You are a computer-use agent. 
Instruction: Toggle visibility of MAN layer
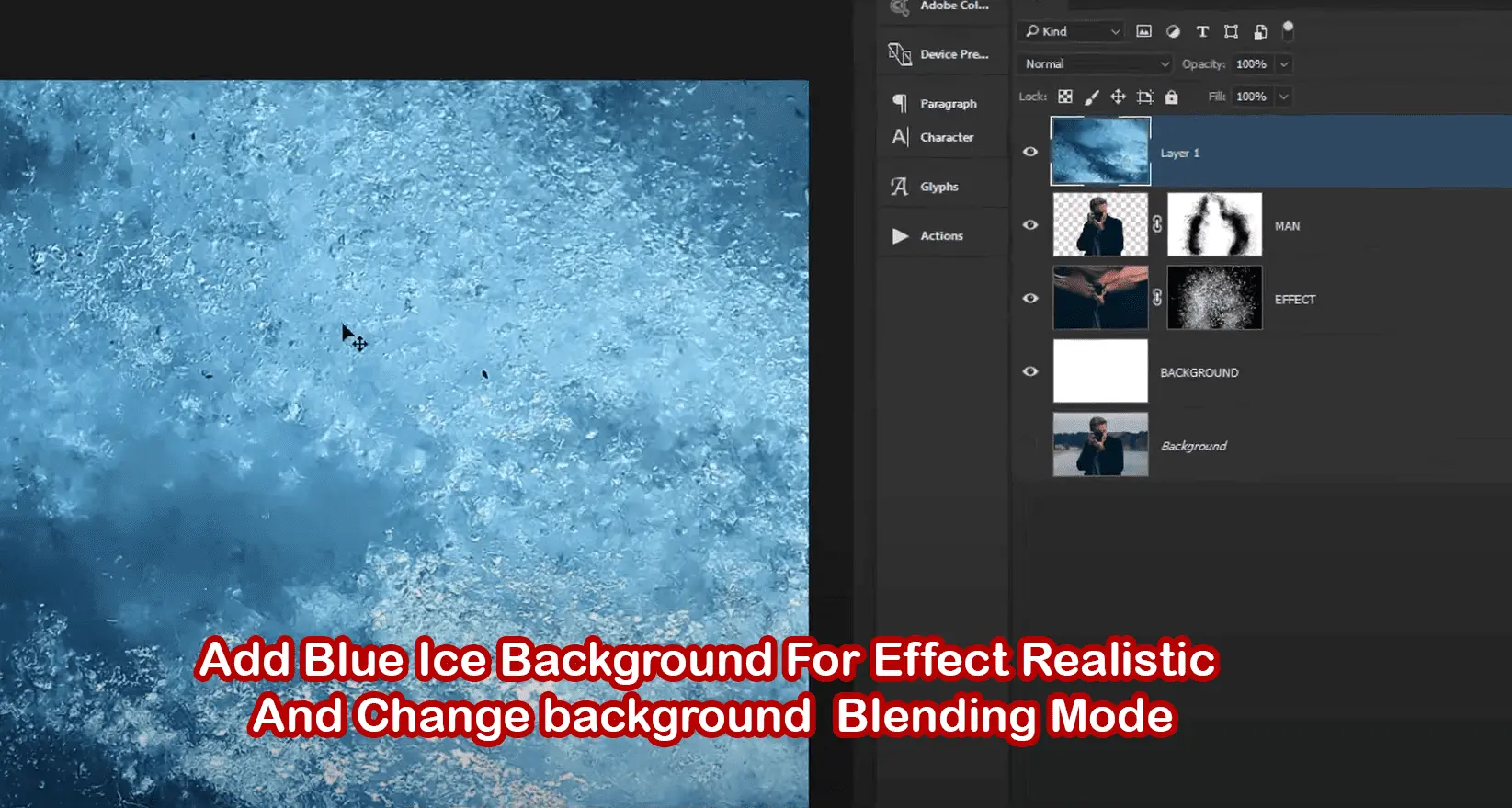click(x=1030, y=224)
